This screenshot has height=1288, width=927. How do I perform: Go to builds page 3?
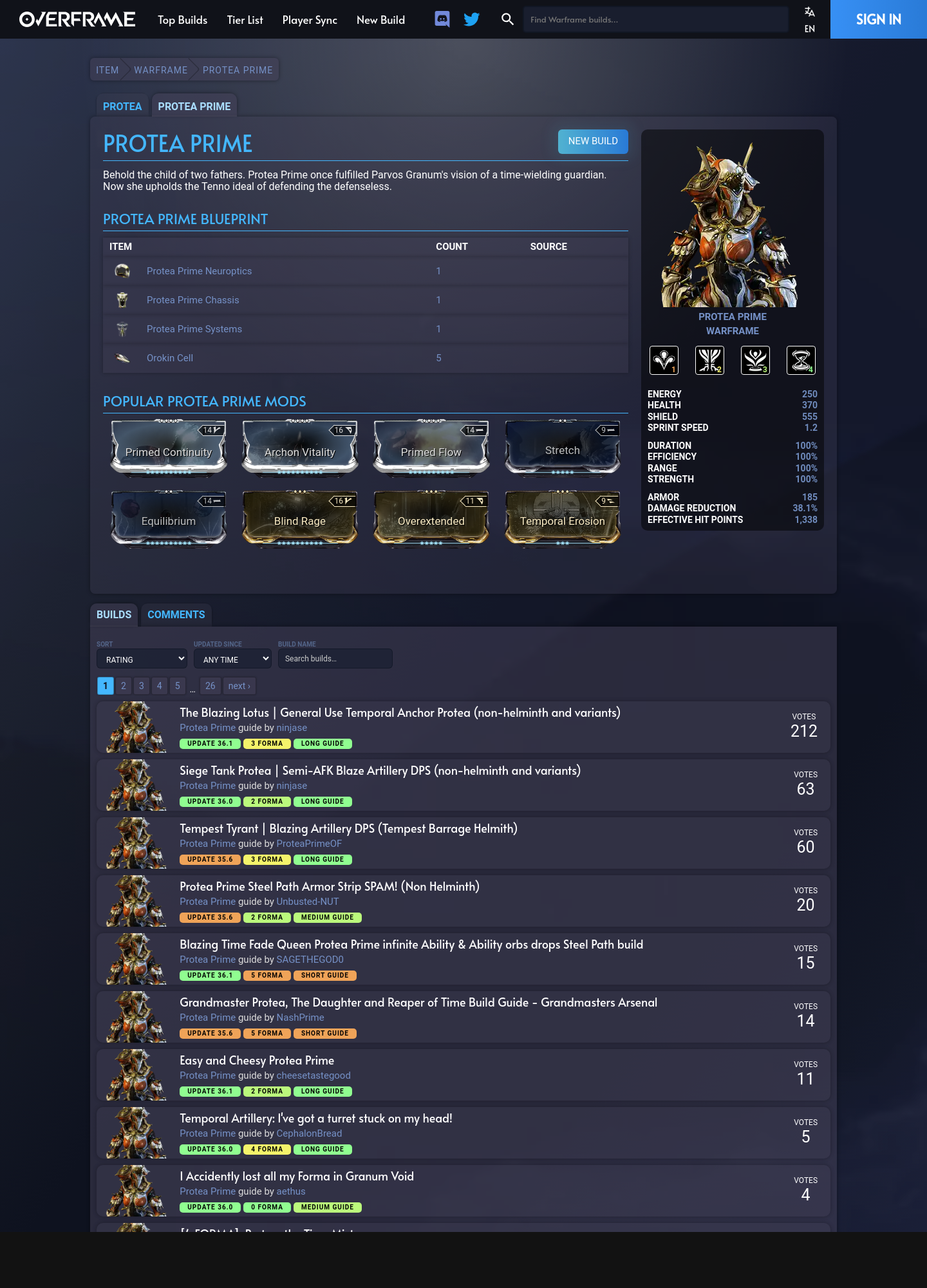click(x=142, y=686)
